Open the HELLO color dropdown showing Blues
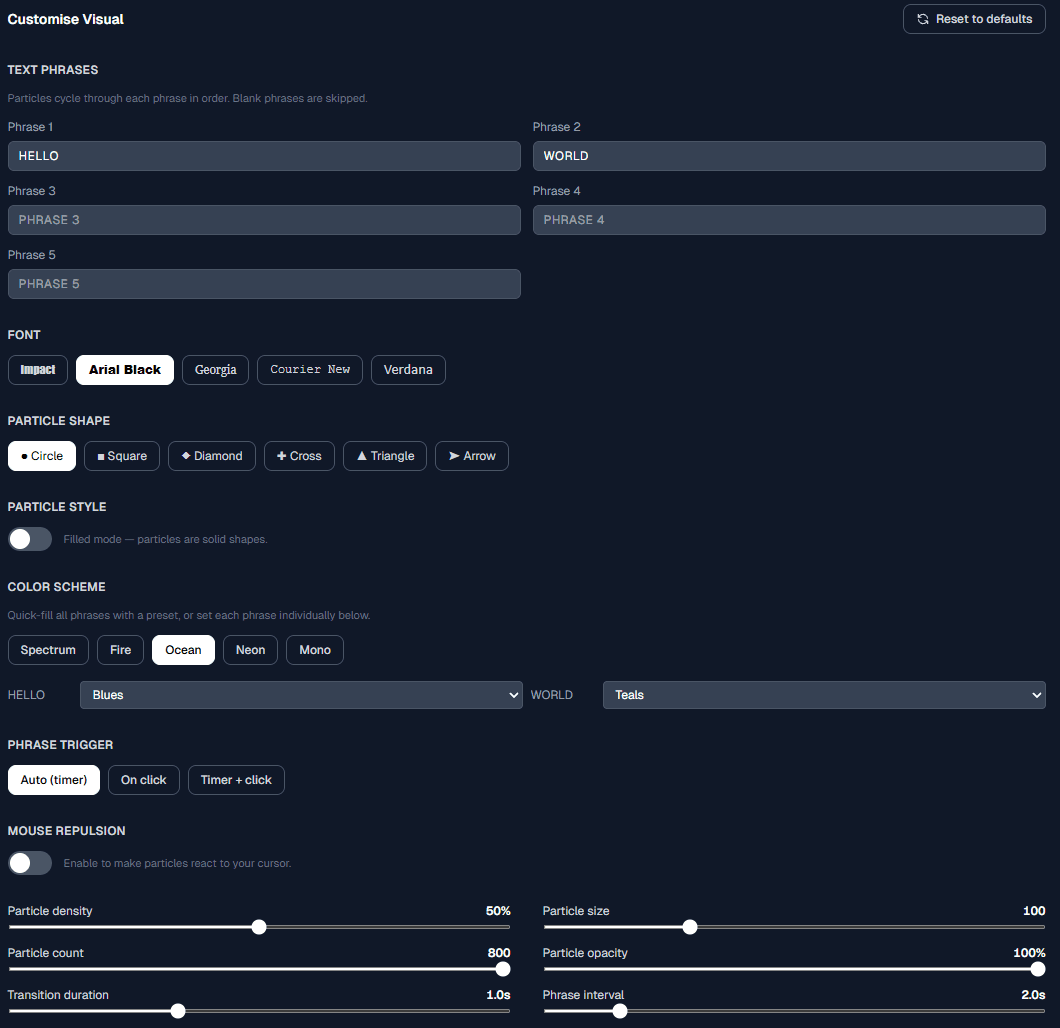This screenshot has width=1060, height=1028. [301, 695]
